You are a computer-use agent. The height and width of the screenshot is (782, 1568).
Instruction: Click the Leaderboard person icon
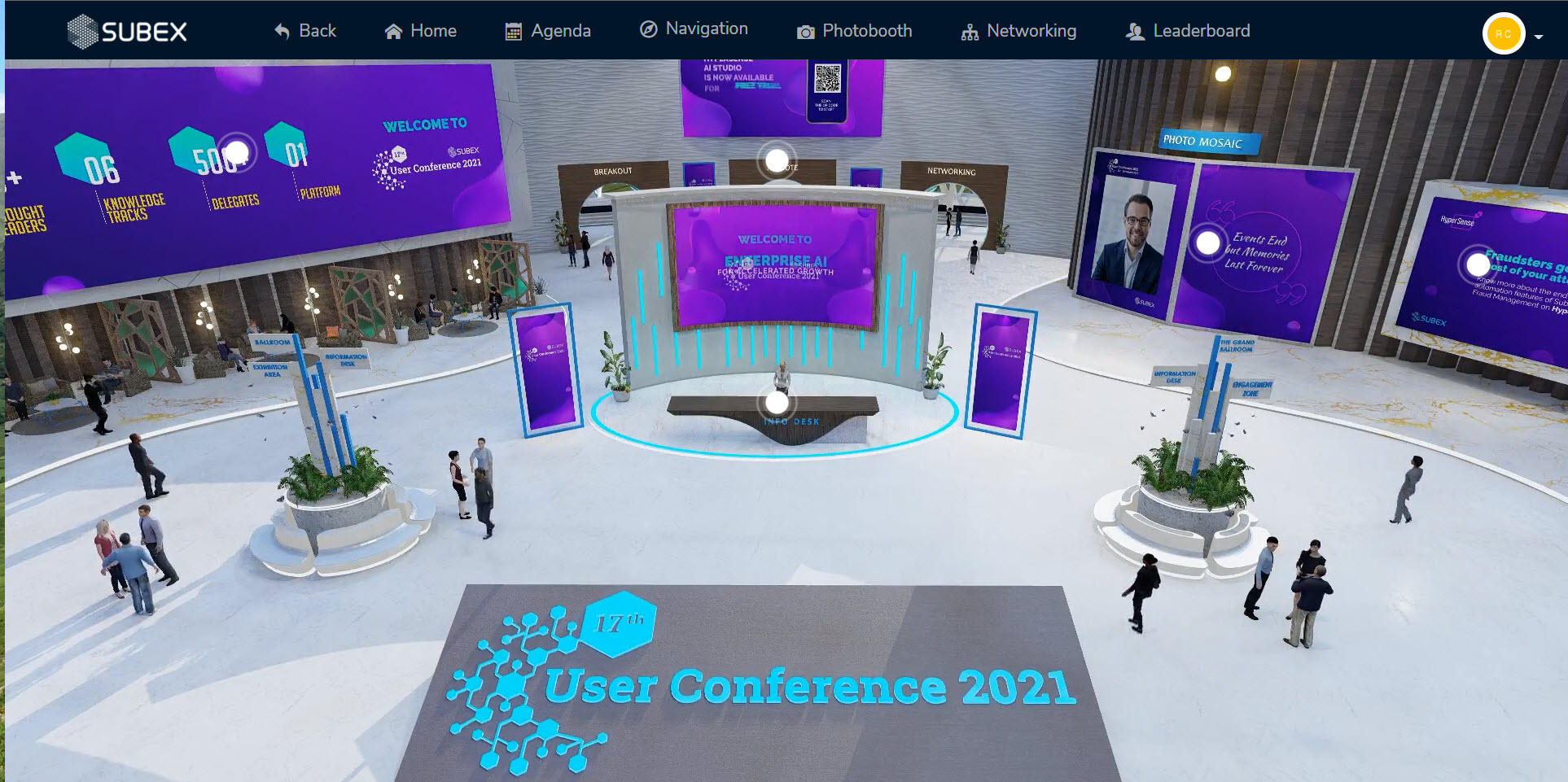(x=1134, y=32)
